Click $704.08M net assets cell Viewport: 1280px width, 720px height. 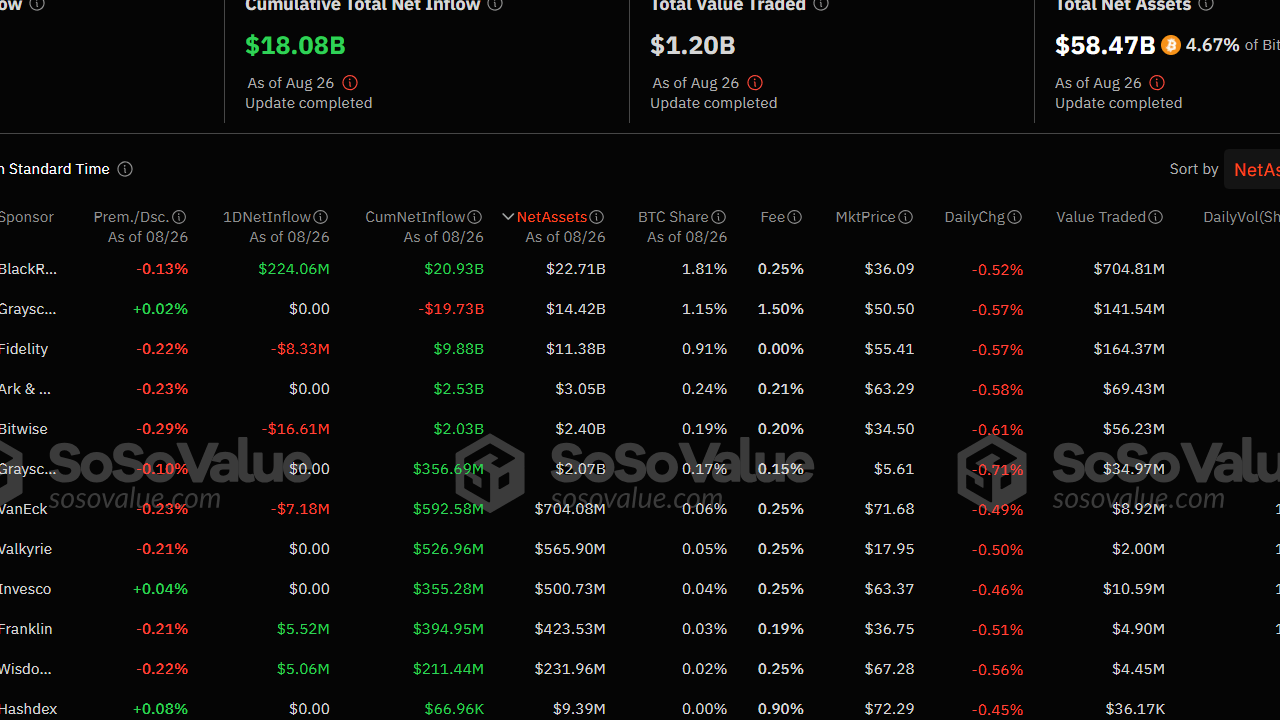click(570, 509)
